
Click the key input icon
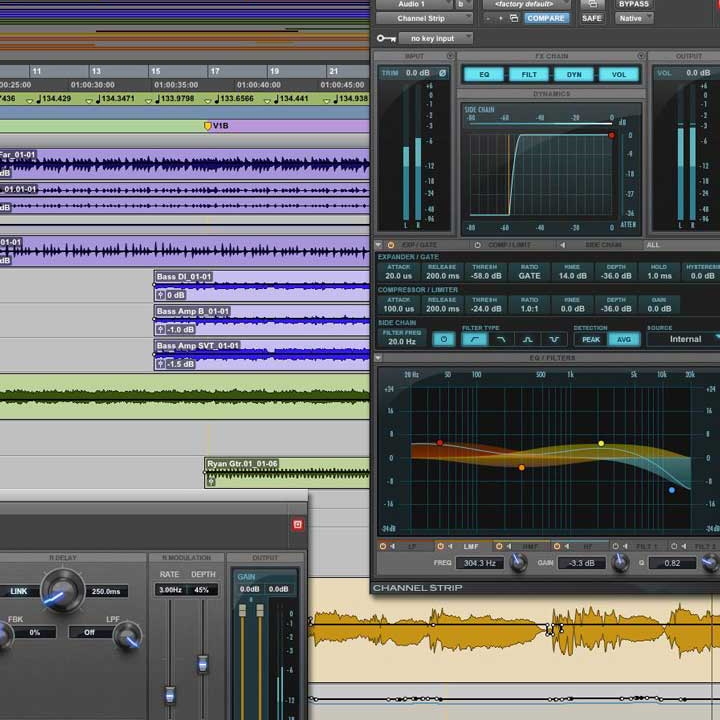[386, 39]
